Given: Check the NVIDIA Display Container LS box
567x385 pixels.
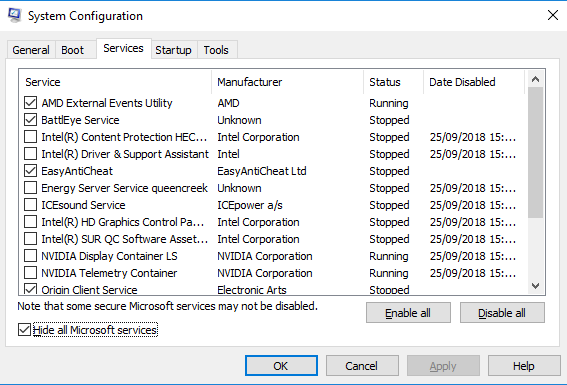Looking at the screenshot, I should [x=30, y=256].
